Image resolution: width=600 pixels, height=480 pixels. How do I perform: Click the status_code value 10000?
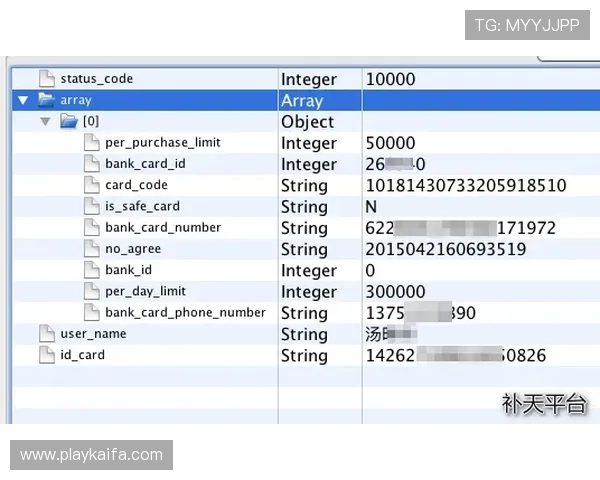(390, 79)
